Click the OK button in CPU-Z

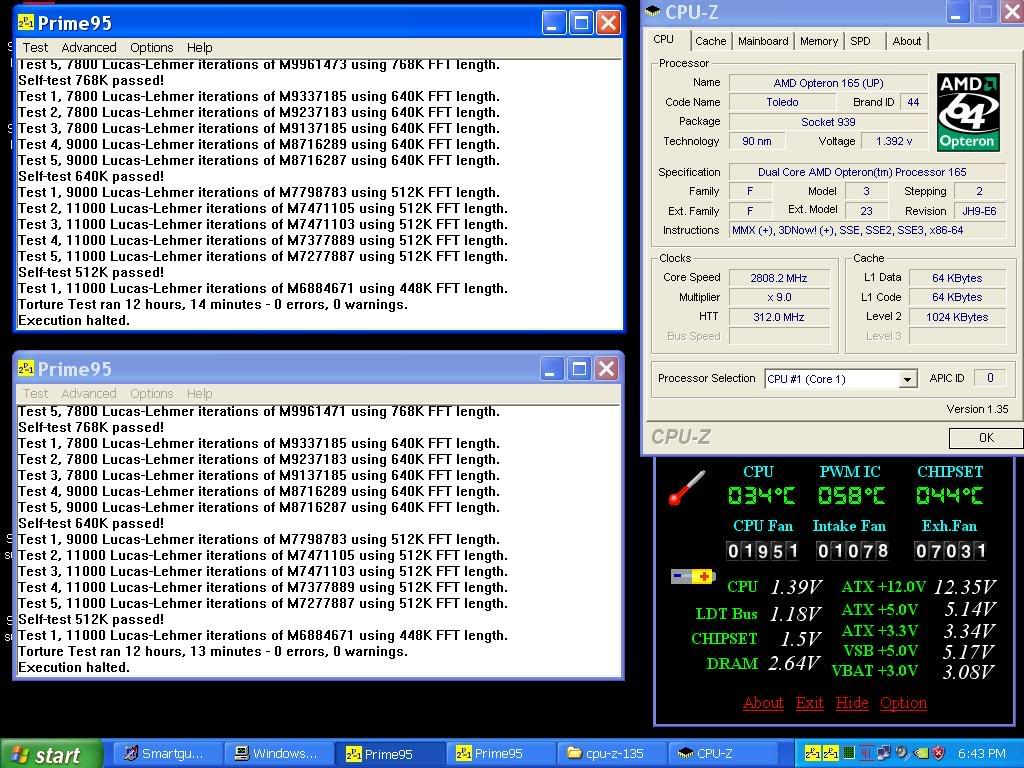[x=985, y=438]
